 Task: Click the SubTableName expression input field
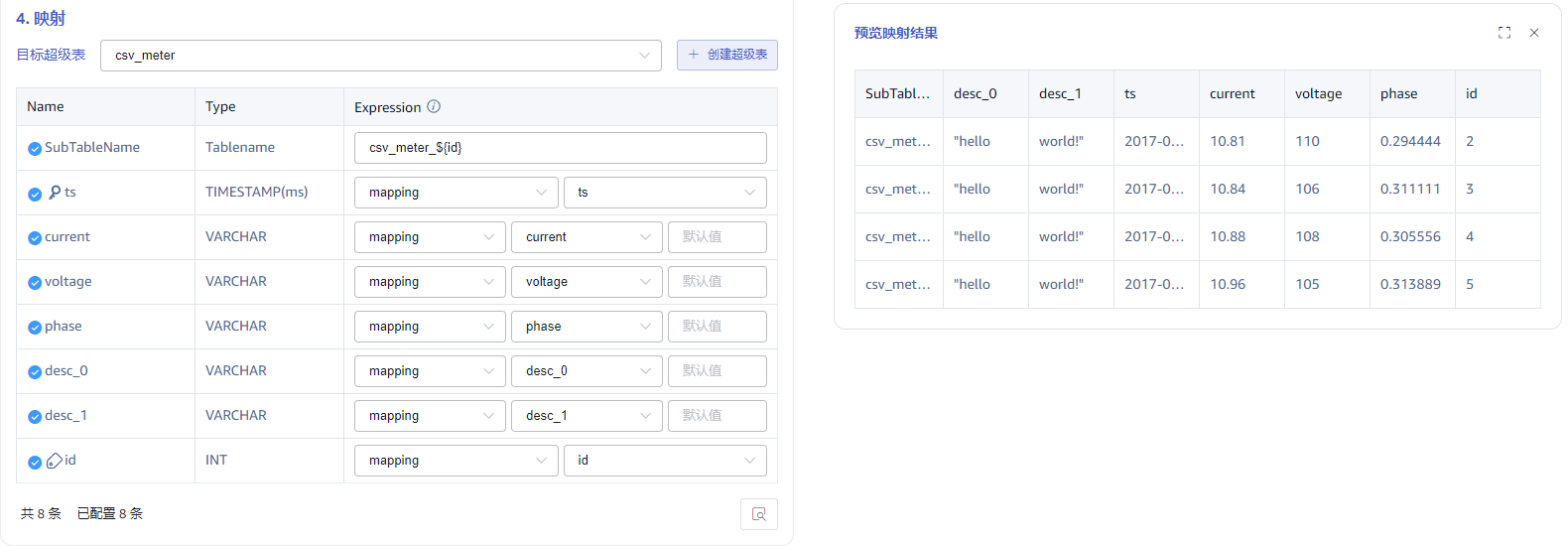point(560,148)
